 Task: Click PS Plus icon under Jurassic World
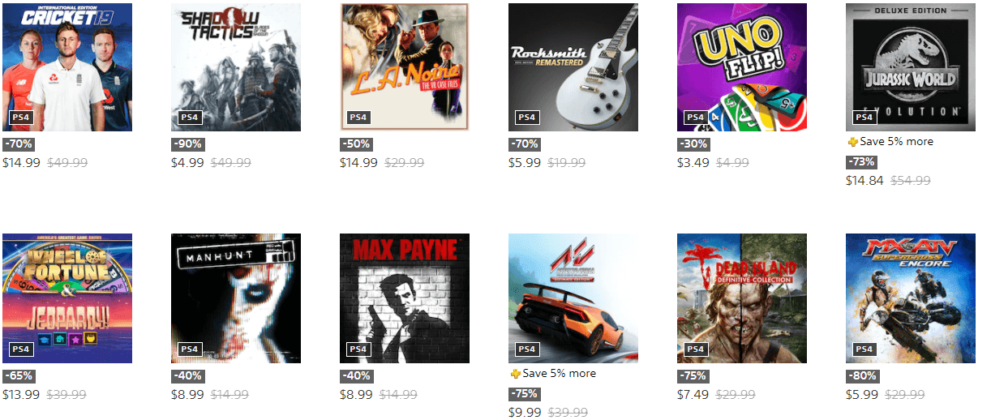pyautogui.click(x=853, y=142)
